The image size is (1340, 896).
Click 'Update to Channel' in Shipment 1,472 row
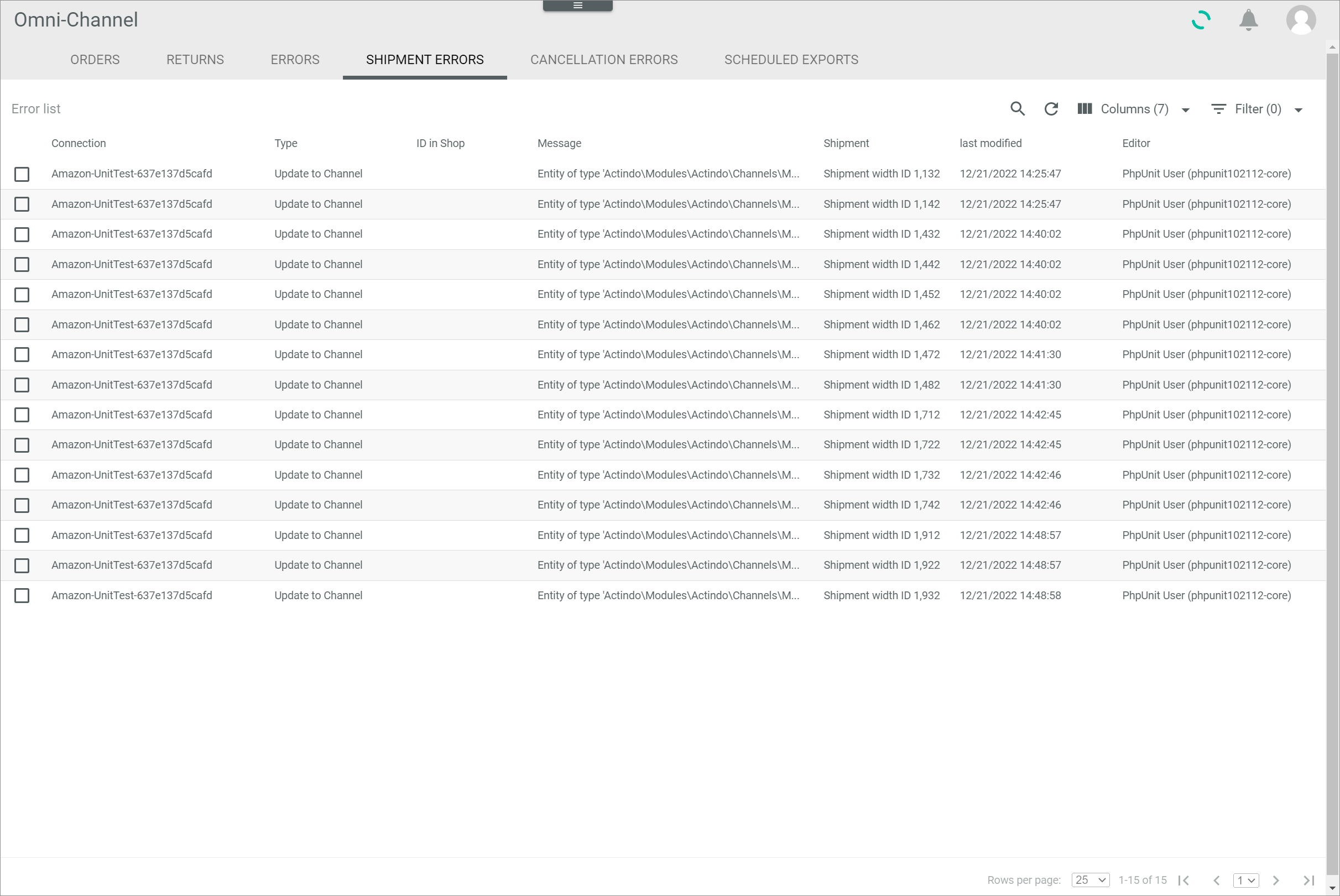[318, 355]
